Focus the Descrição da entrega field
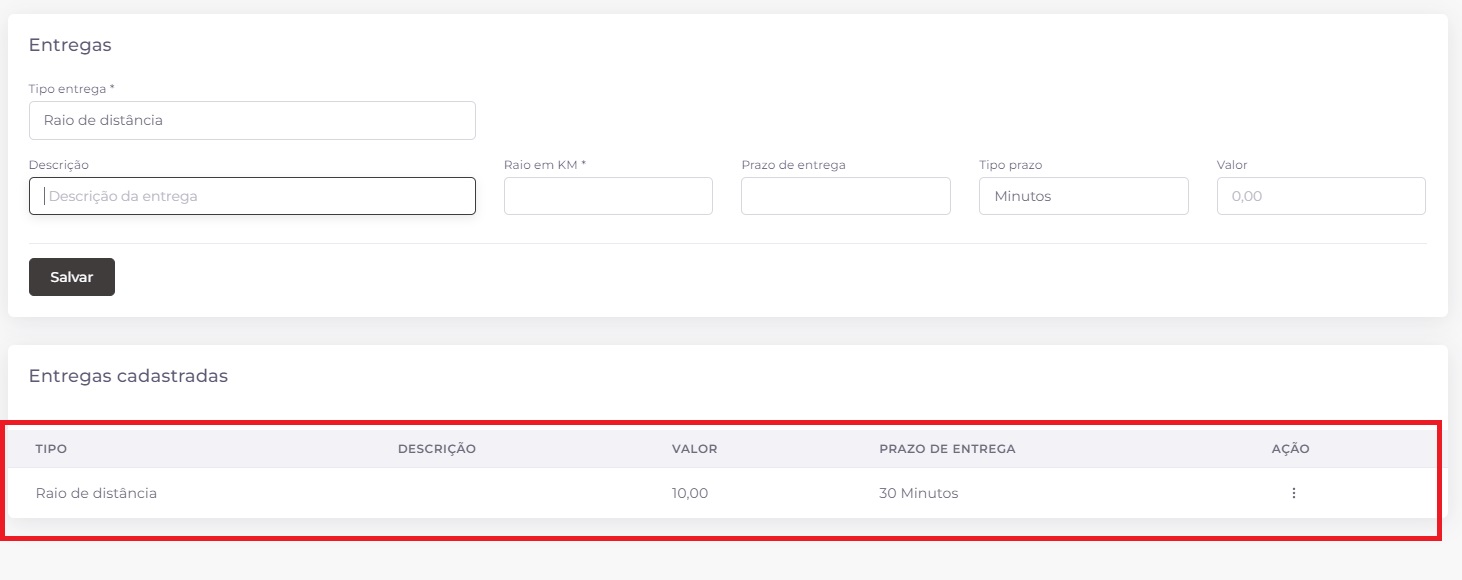The image size is (1462, 580). click(x=252, y=196)
